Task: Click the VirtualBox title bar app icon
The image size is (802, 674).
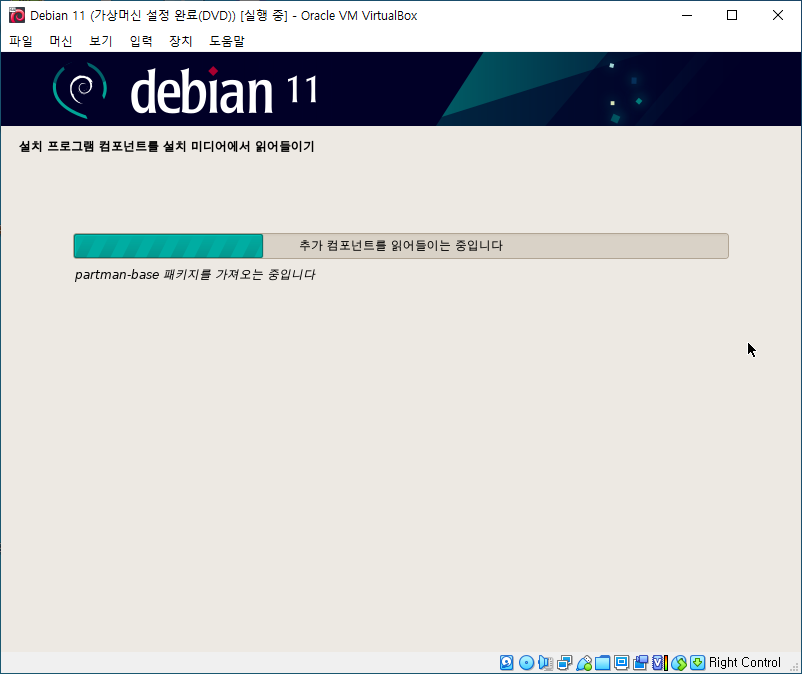Action: (17, 15)
